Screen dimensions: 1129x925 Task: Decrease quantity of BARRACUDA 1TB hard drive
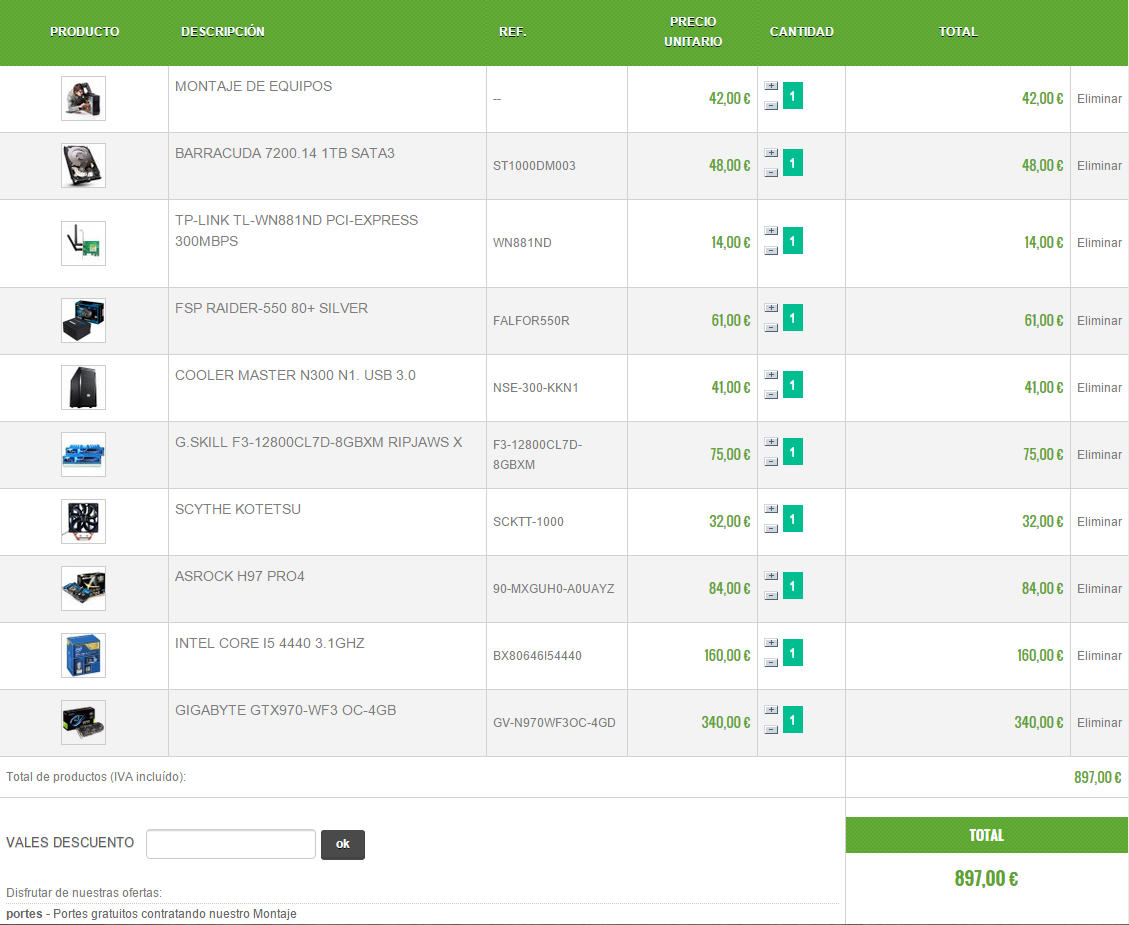(771, 173)
